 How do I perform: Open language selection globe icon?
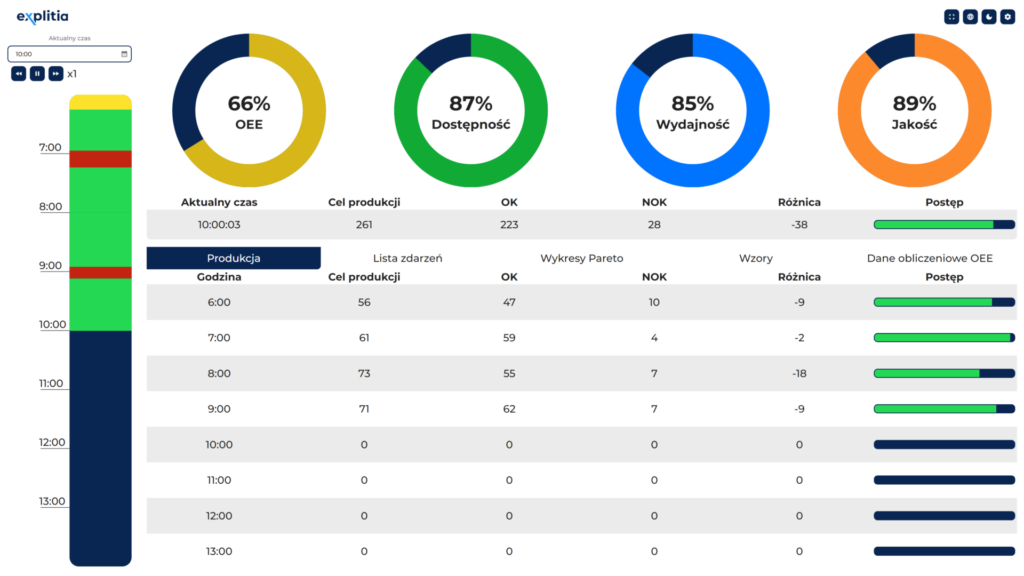click(x=970, y=17)
